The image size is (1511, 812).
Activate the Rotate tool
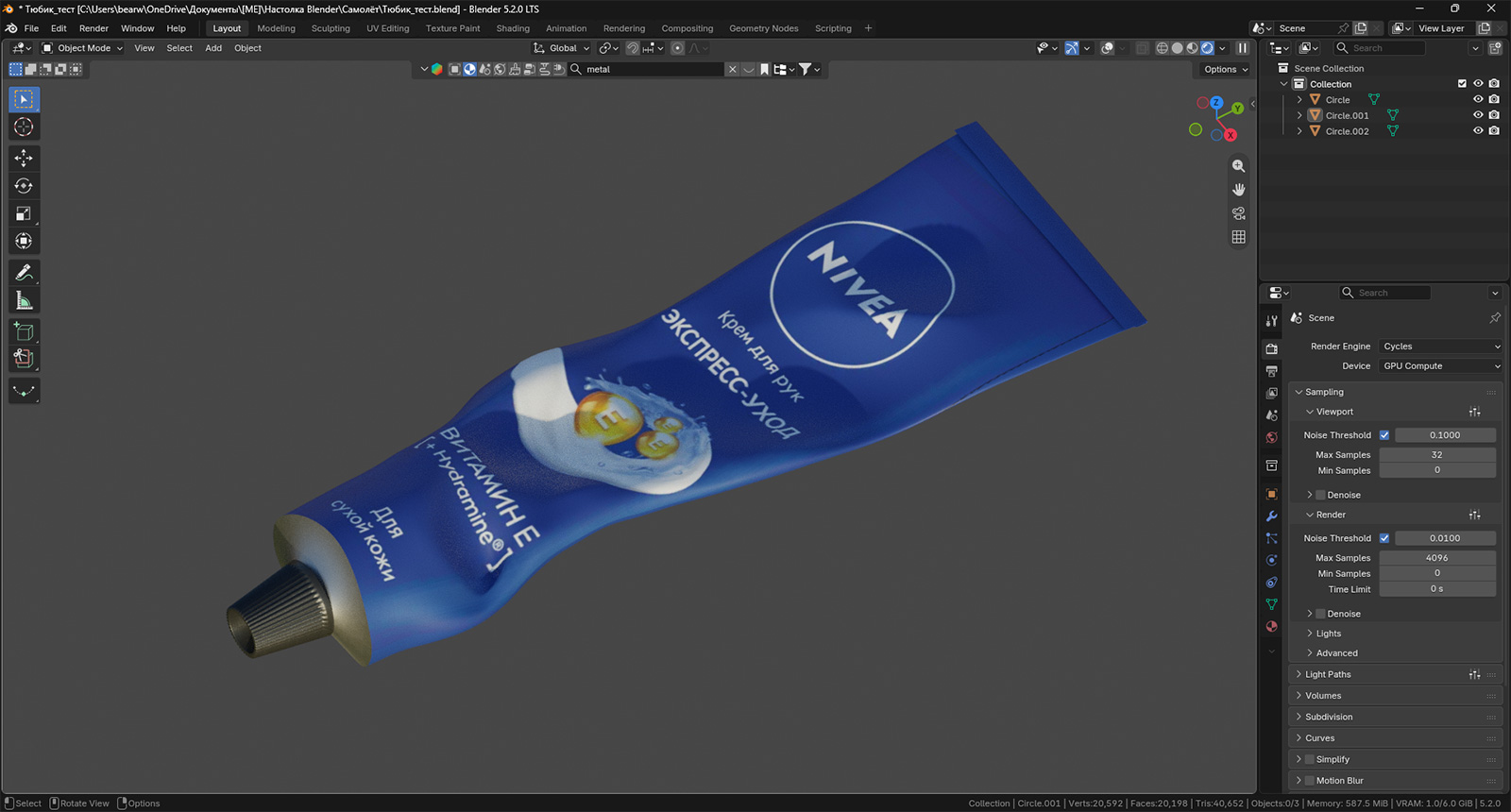pyautogui.click(x=24, y=186)
